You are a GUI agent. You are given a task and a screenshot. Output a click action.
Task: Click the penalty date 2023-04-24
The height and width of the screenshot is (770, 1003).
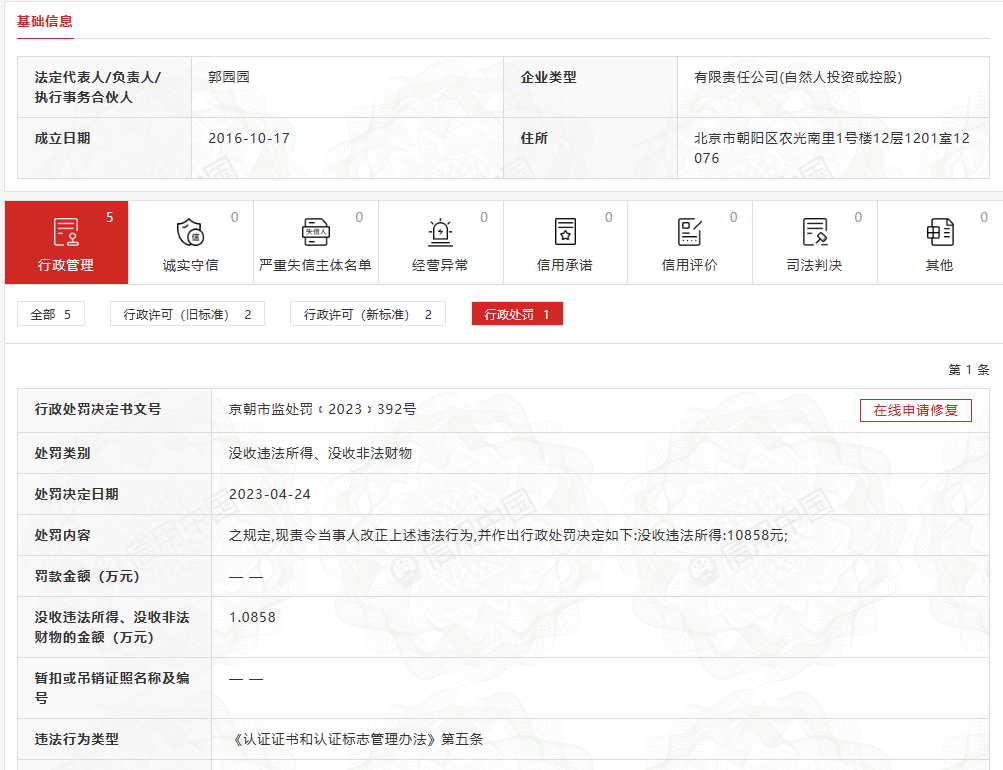[x=270, y=494]
